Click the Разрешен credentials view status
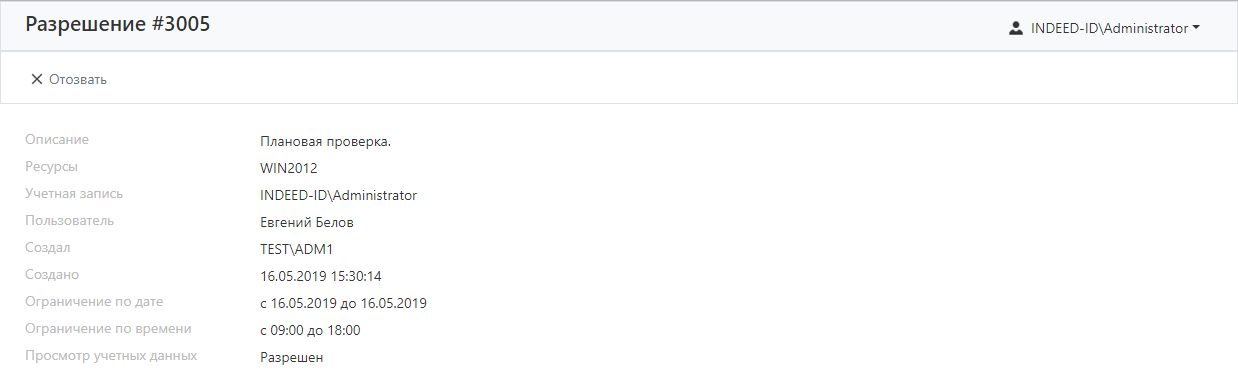This screenshot has width=1238, height=381. 292,357
